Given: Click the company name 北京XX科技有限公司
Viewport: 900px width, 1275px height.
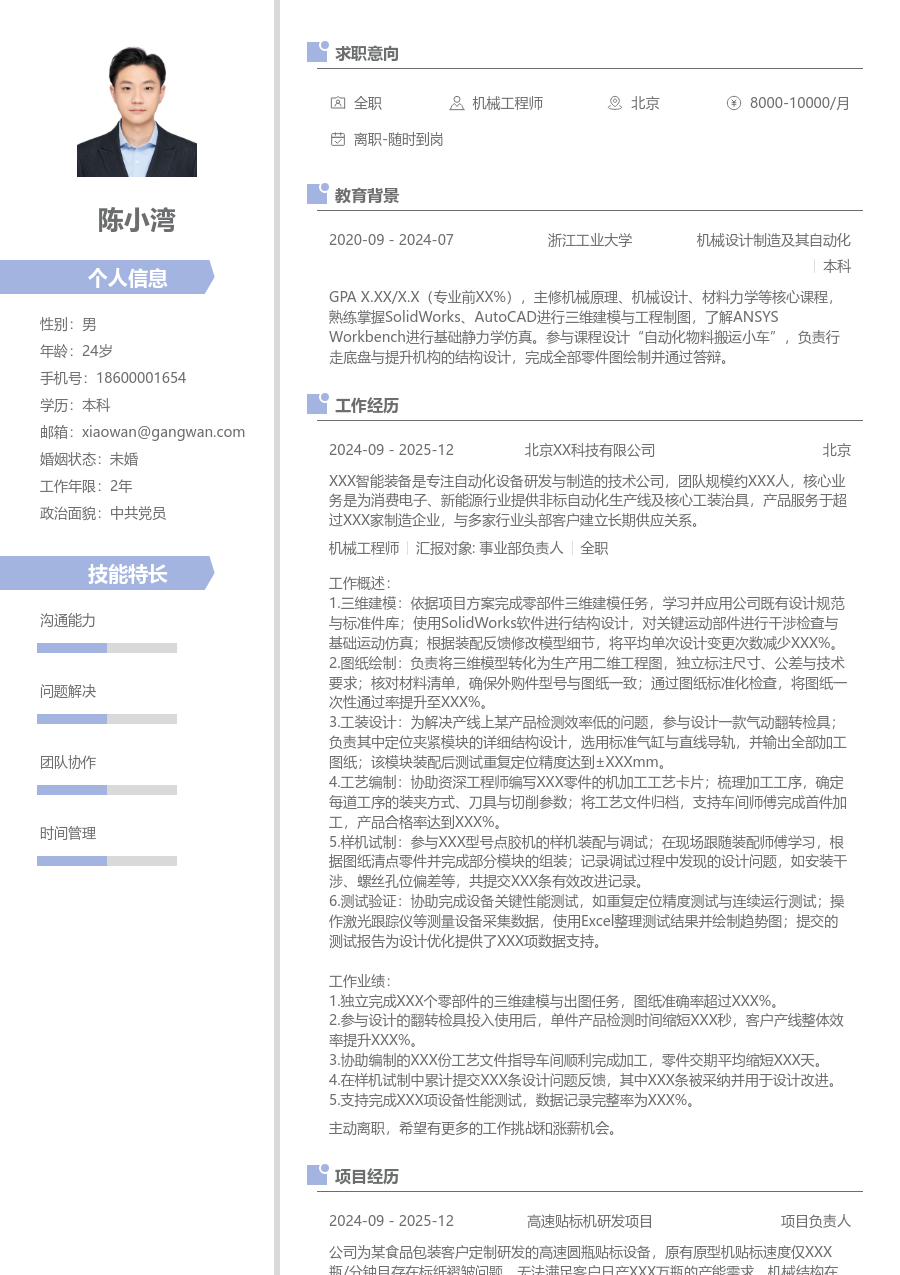Looking at the screenshot, I should point(590,450).
